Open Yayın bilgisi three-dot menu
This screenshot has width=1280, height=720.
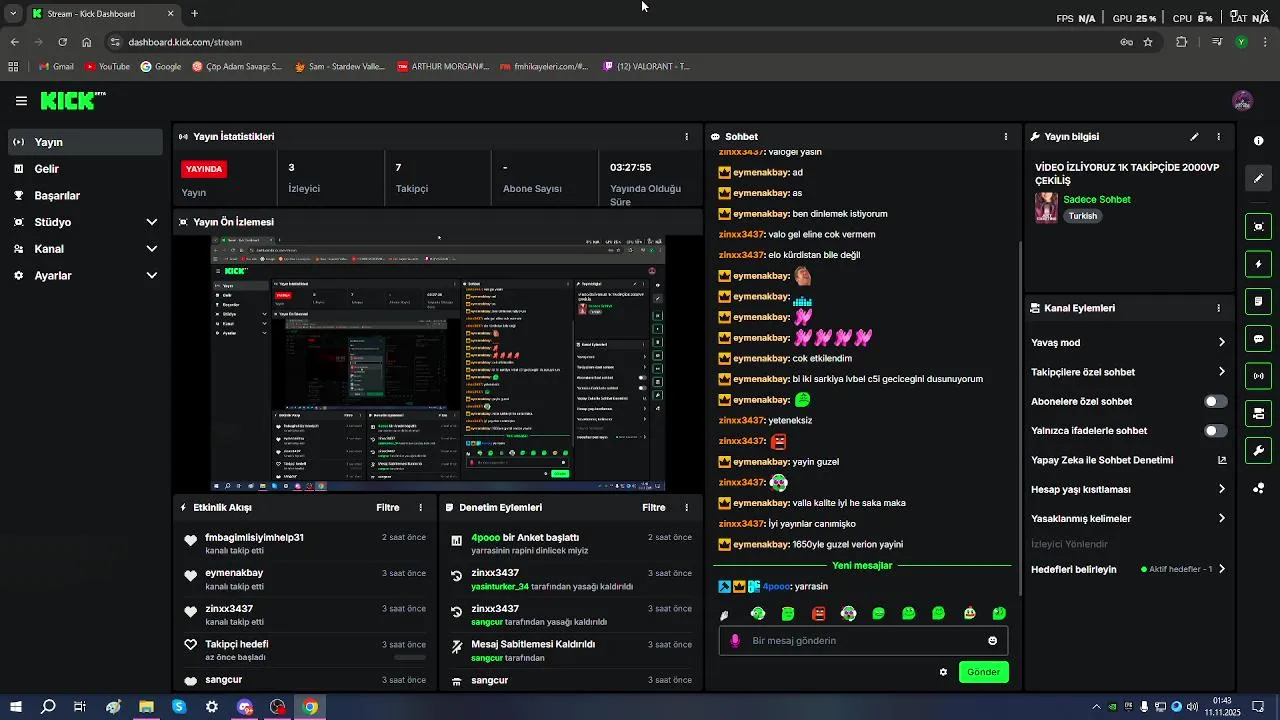(x=1218, y=137)
